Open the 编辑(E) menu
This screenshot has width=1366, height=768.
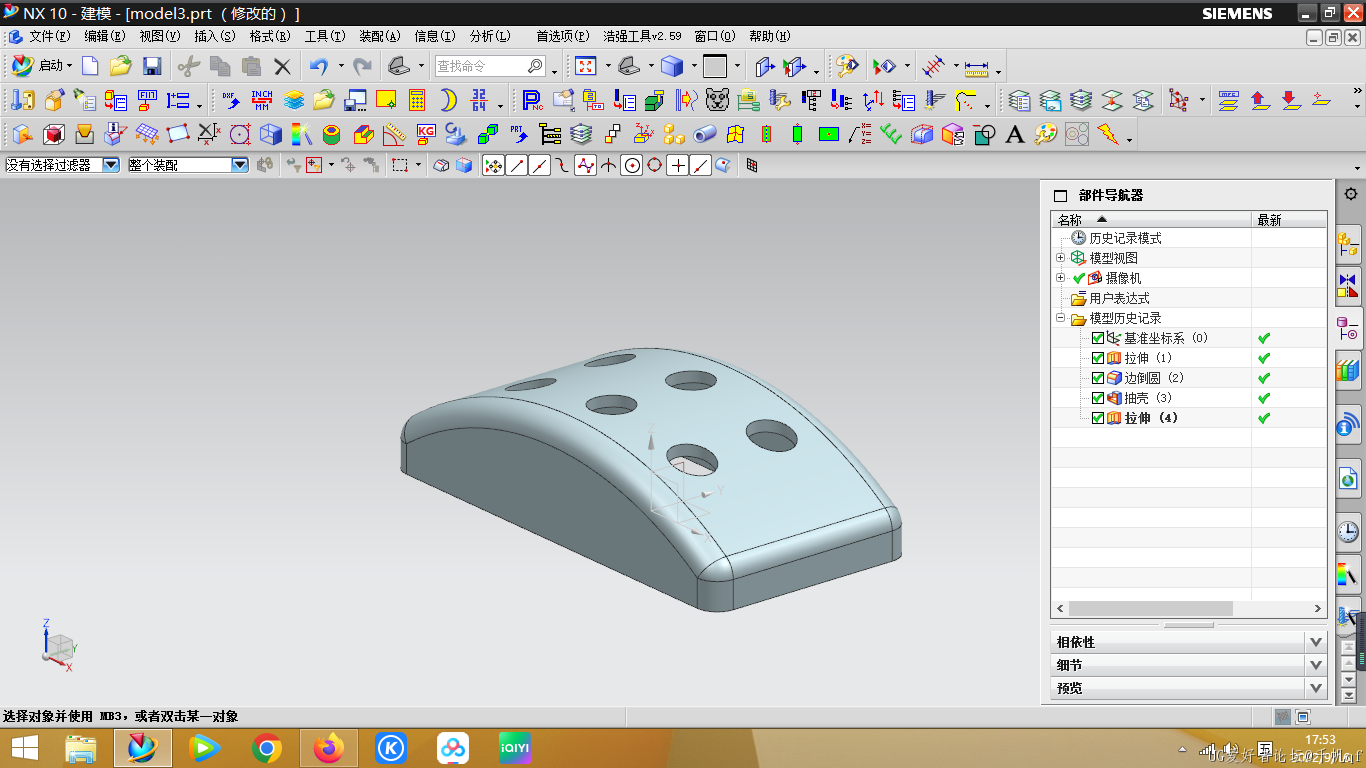pyautogui.click(x=105, y=36)
